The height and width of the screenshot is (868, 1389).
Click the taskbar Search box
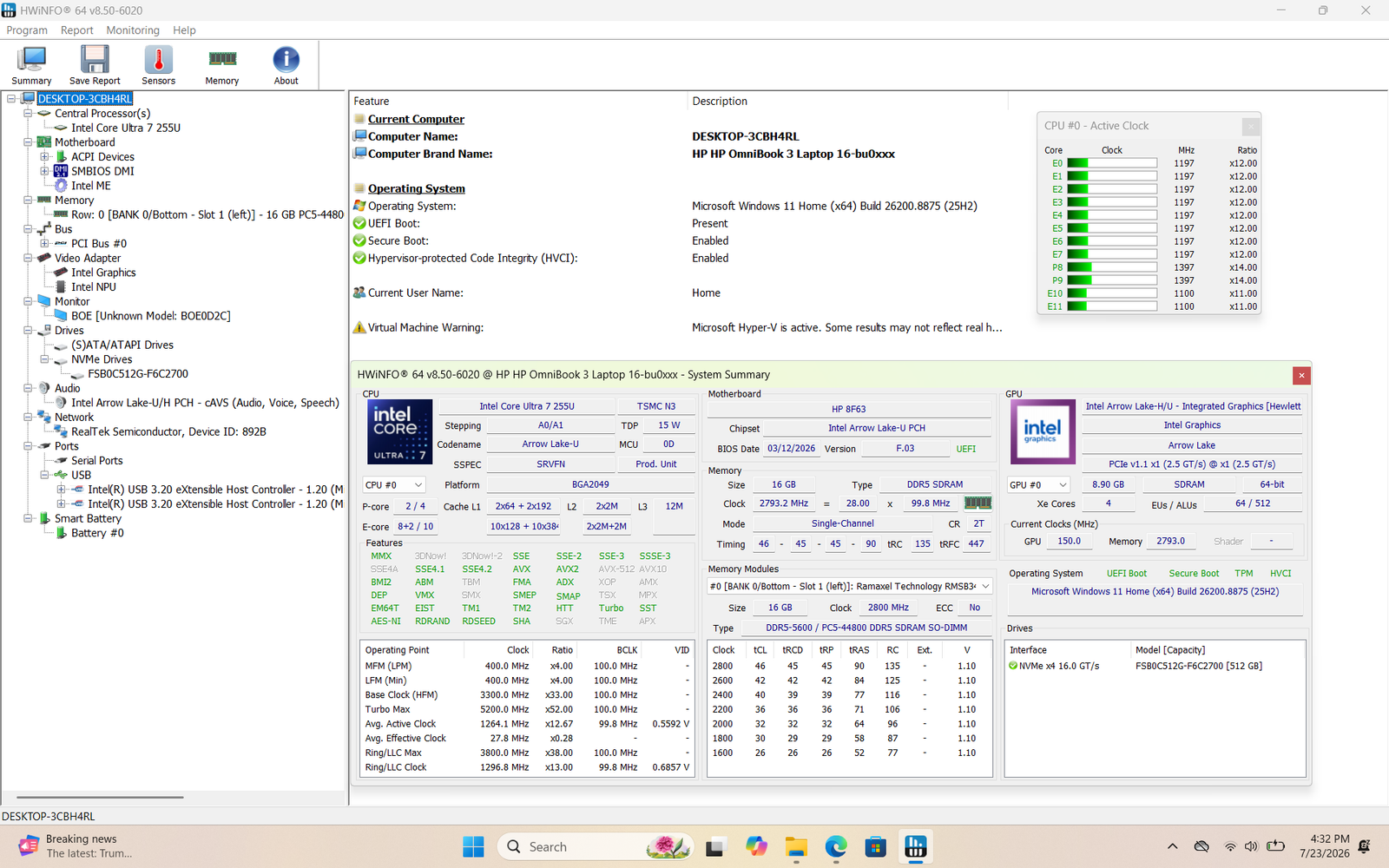click(595, 846)
